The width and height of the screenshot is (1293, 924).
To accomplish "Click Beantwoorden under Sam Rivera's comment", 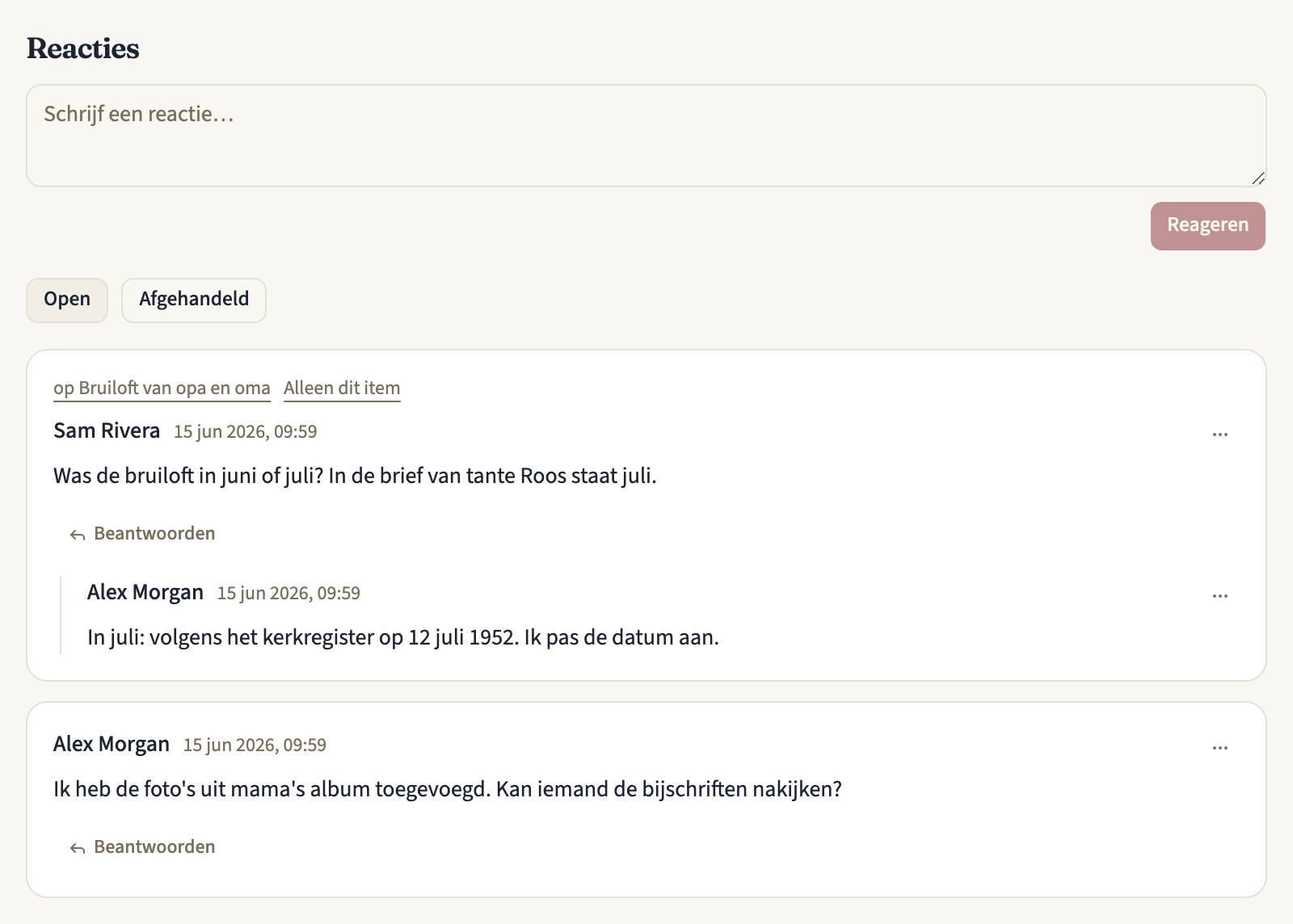I will (142, 534).
